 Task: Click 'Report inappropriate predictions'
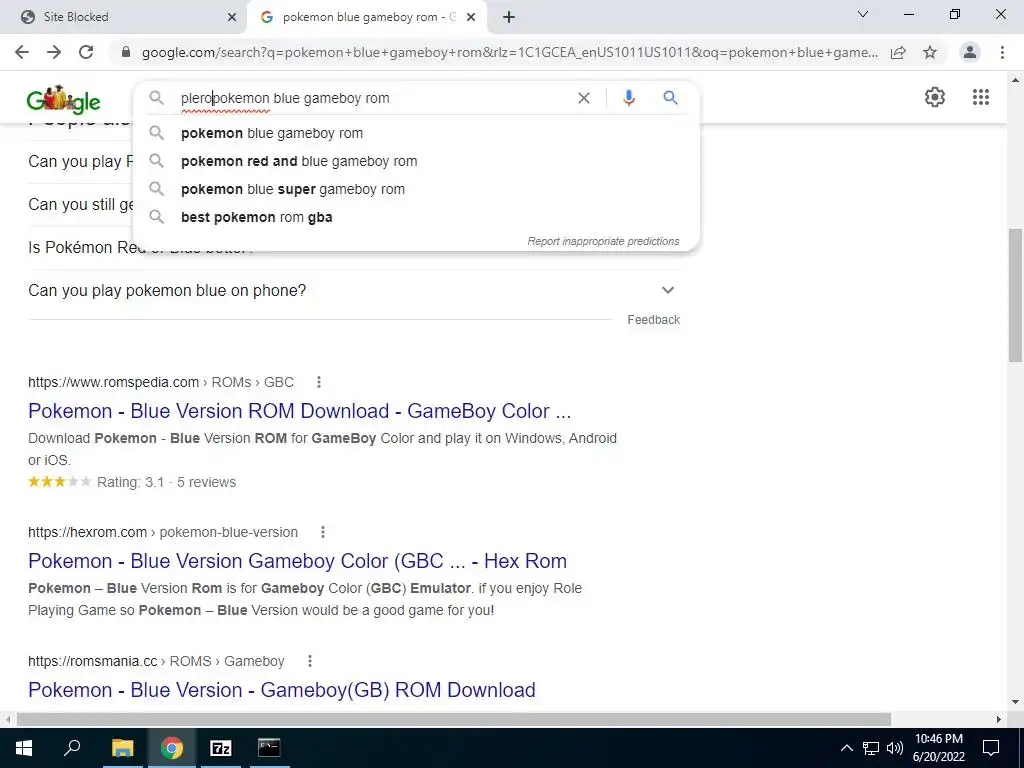(x=603, y=242)
